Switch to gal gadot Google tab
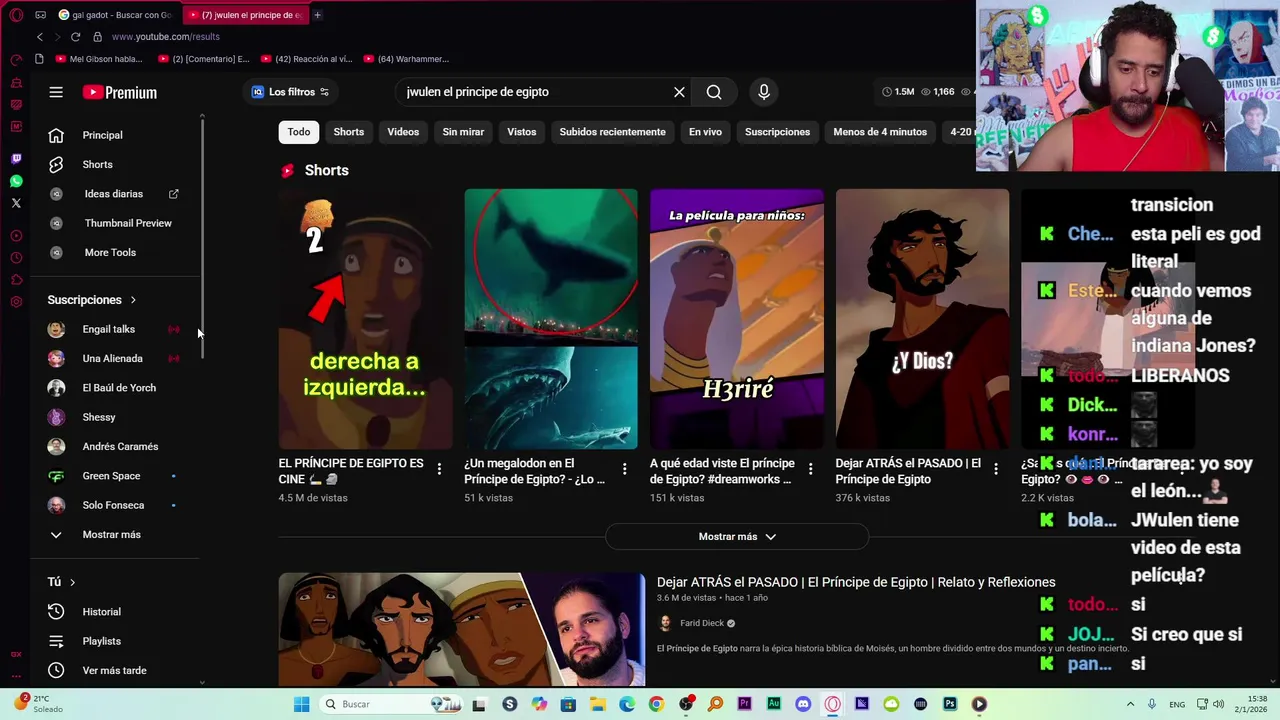1280x720 pixels. (x=115, y=15)
